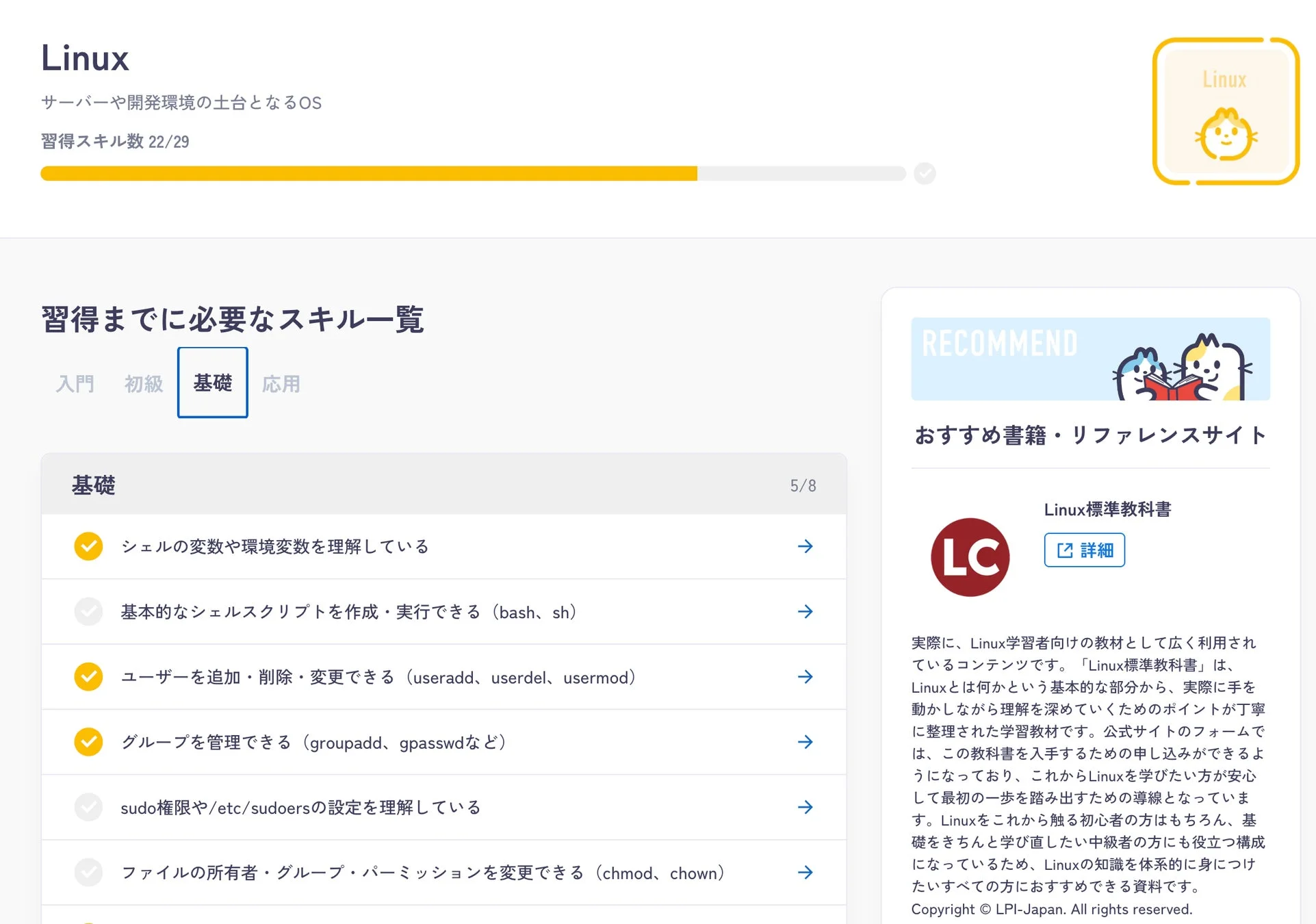The height and width of the screenshot is (924, 1316).
Task: Click the arrow beside useradd/userdel/usermod skill
Action: tap(806, 677)
